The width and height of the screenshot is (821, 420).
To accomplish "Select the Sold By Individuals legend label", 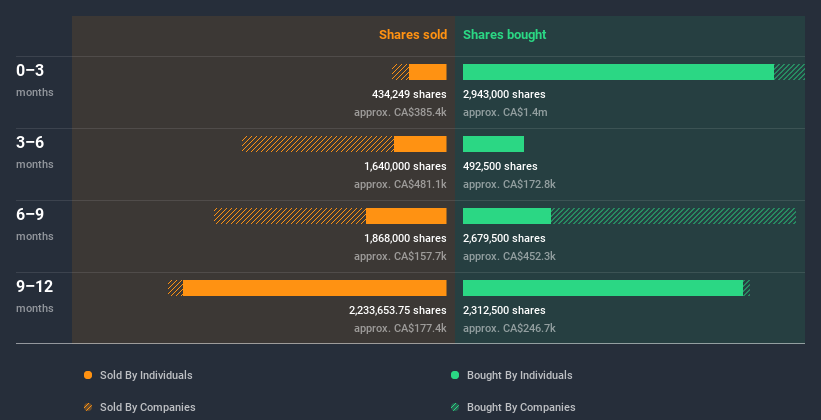I will [x=146, y=375].
